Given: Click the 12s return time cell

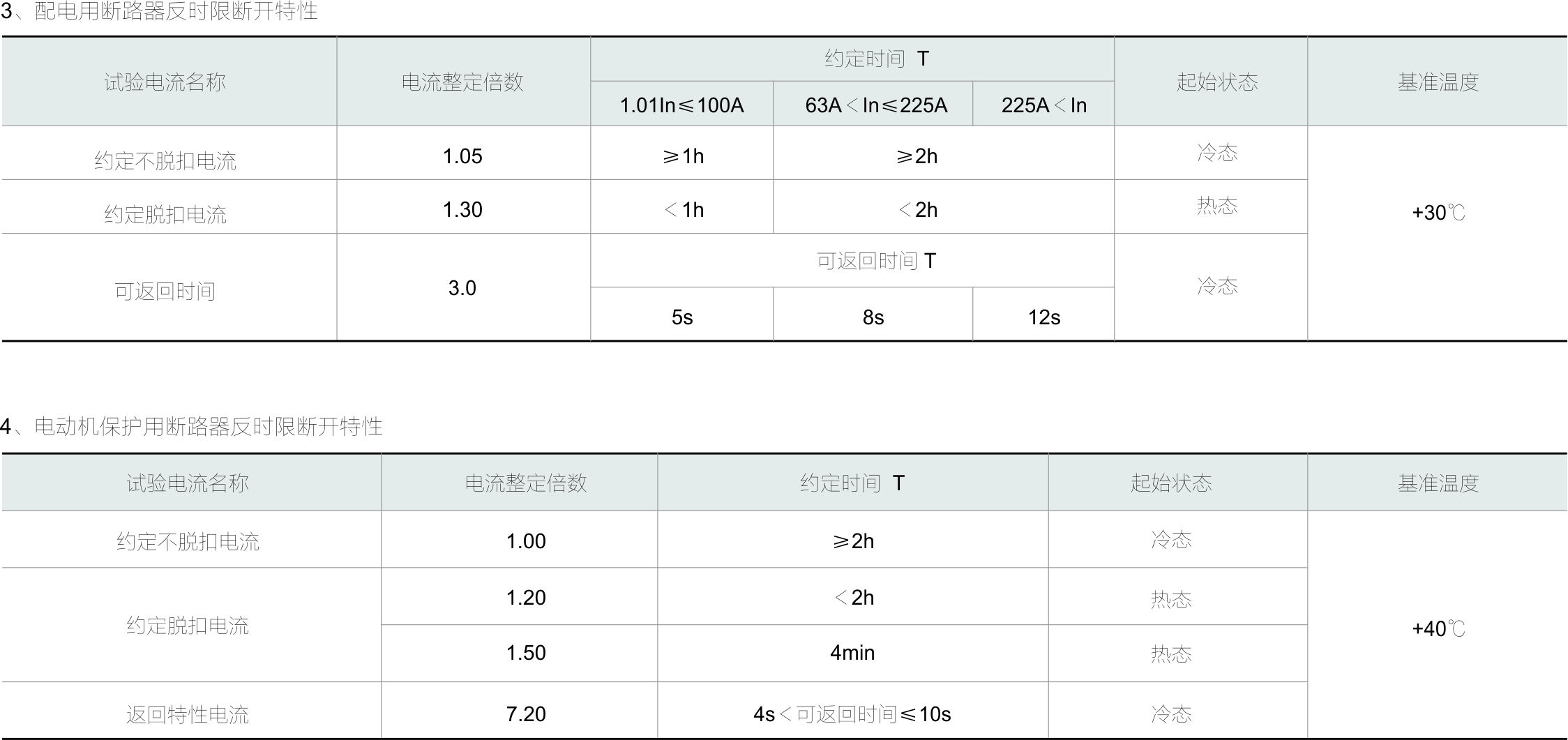Looking at the screenshot, I should 1043,317.
